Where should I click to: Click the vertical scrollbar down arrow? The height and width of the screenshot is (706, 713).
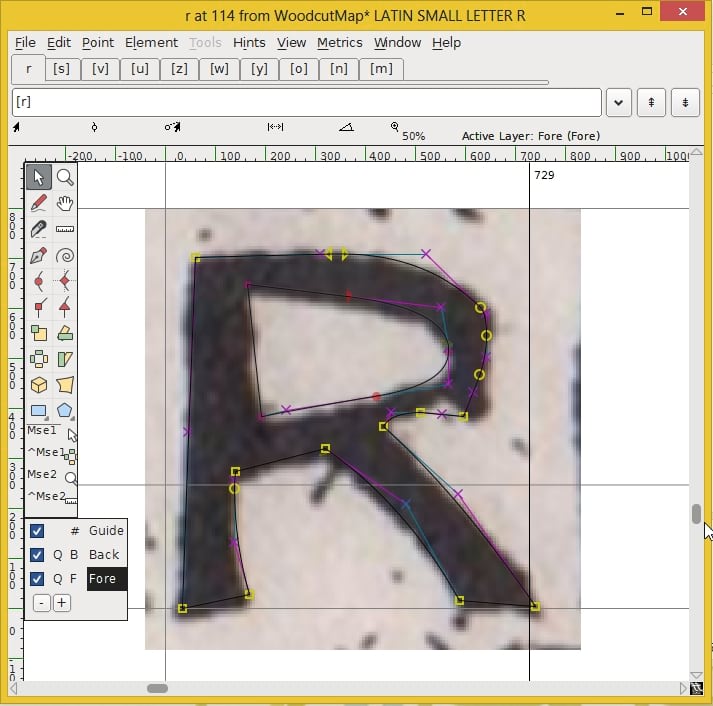pos(696,675)
